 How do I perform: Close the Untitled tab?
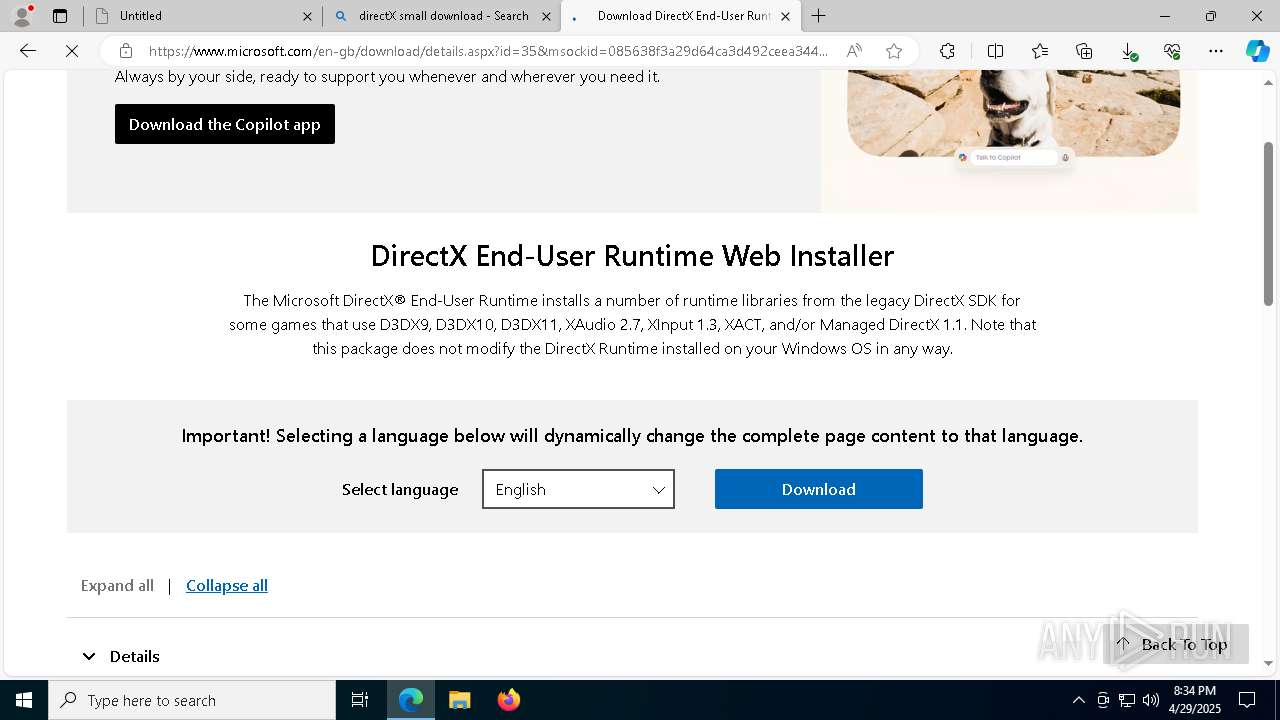point(307,16)
